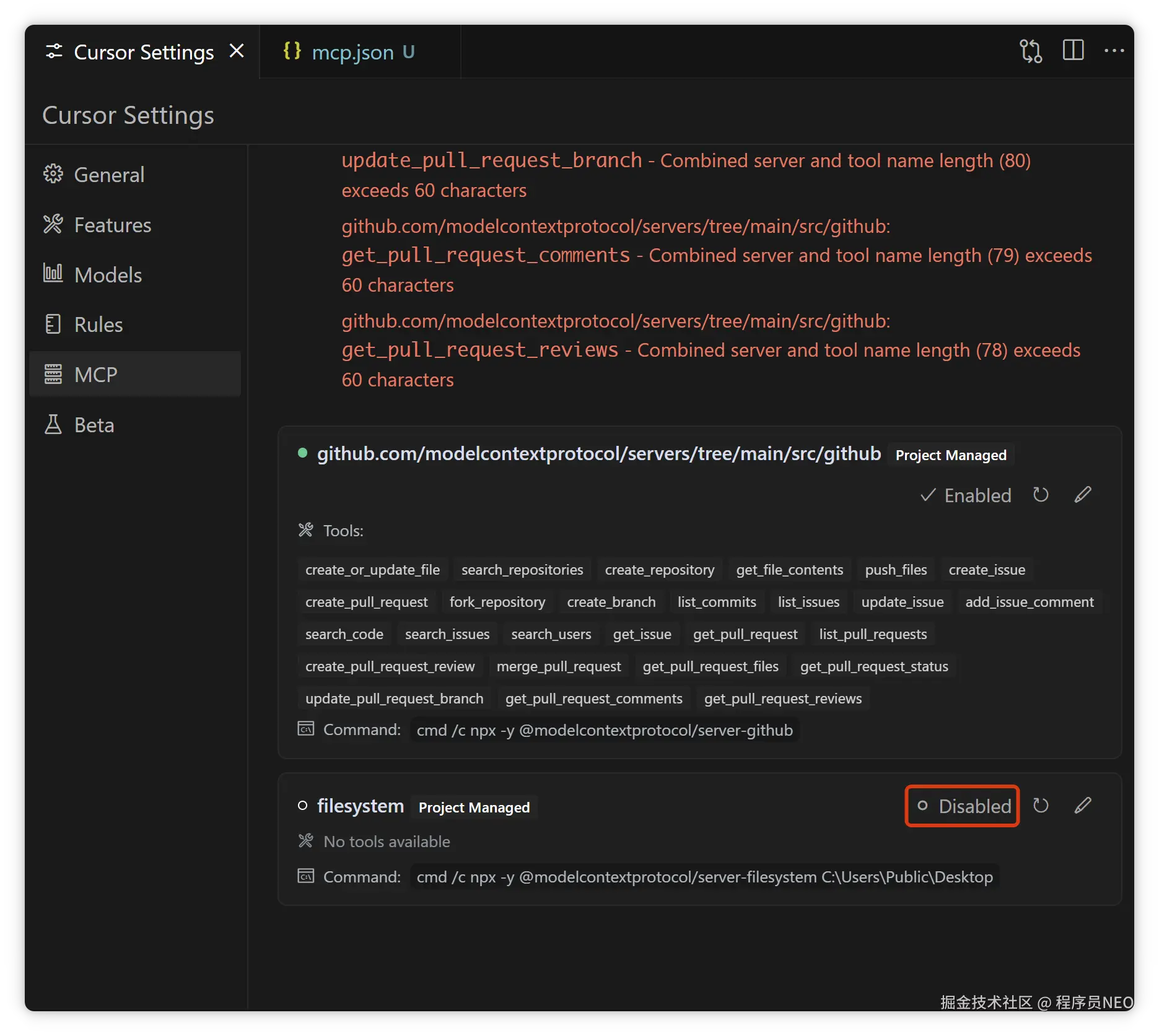Toggle the Enabled state of GitHub server
This screenshot has width=1159, height=1036.
966,495
